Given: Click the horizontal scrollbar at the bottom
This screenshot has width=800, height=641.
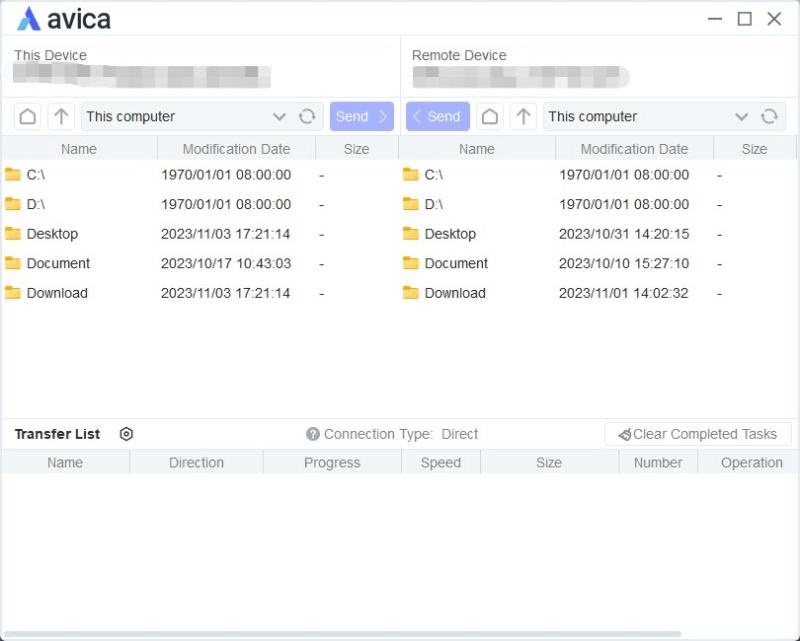Looking at the screenshot, I should pos(342,634).
